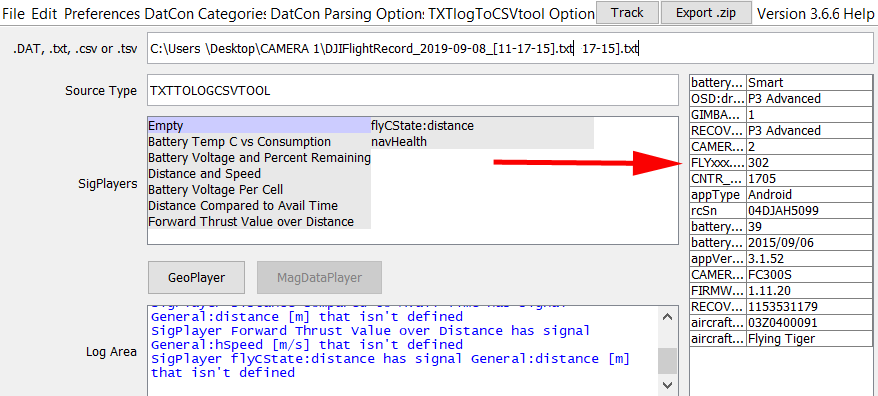Image resolution: width=878 pixels, height=396 pixels.
Task: Open the Preferences menu
Action: pyautogui.click(x=101, y=13)
